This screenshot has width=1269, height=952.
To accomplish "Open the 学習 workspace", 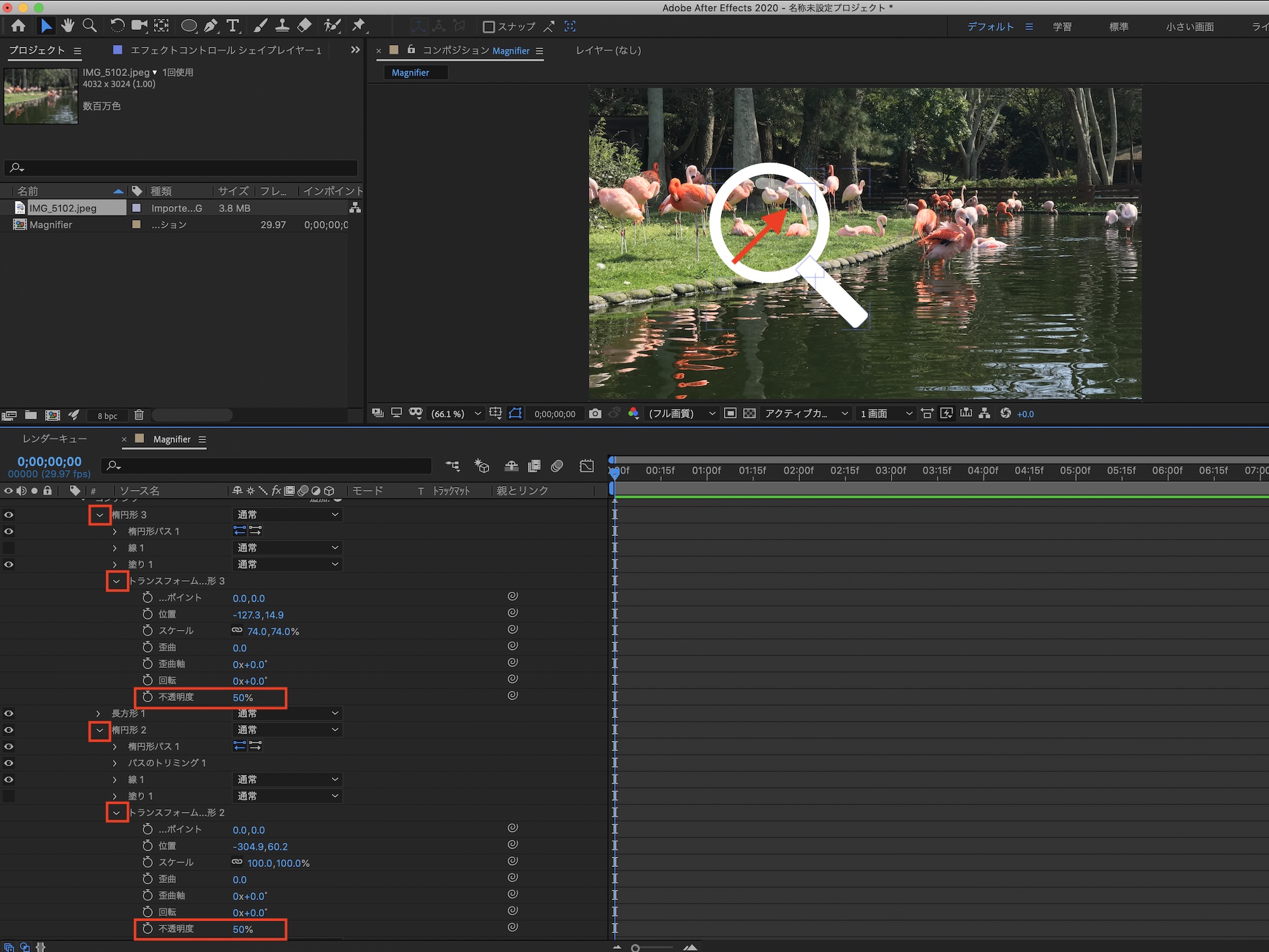I will click(x=1062, y=27).
